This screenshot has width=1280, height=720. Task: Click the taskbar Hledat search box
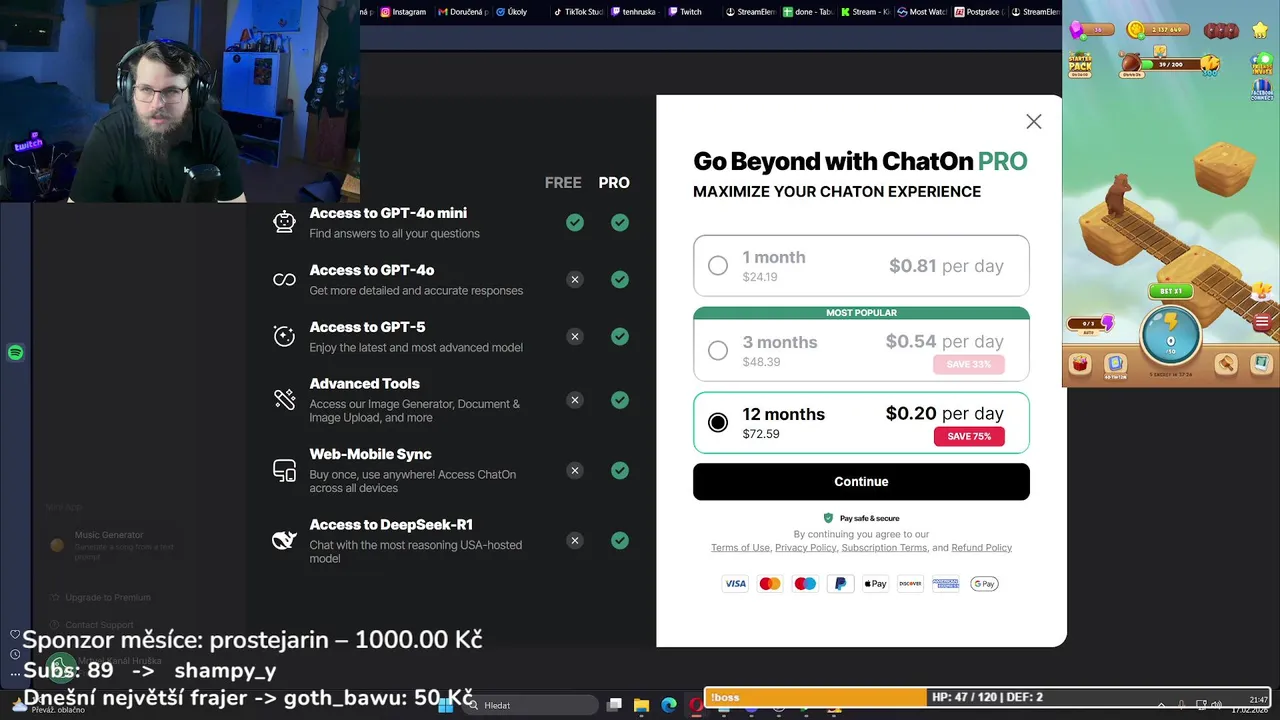(530, 705)
